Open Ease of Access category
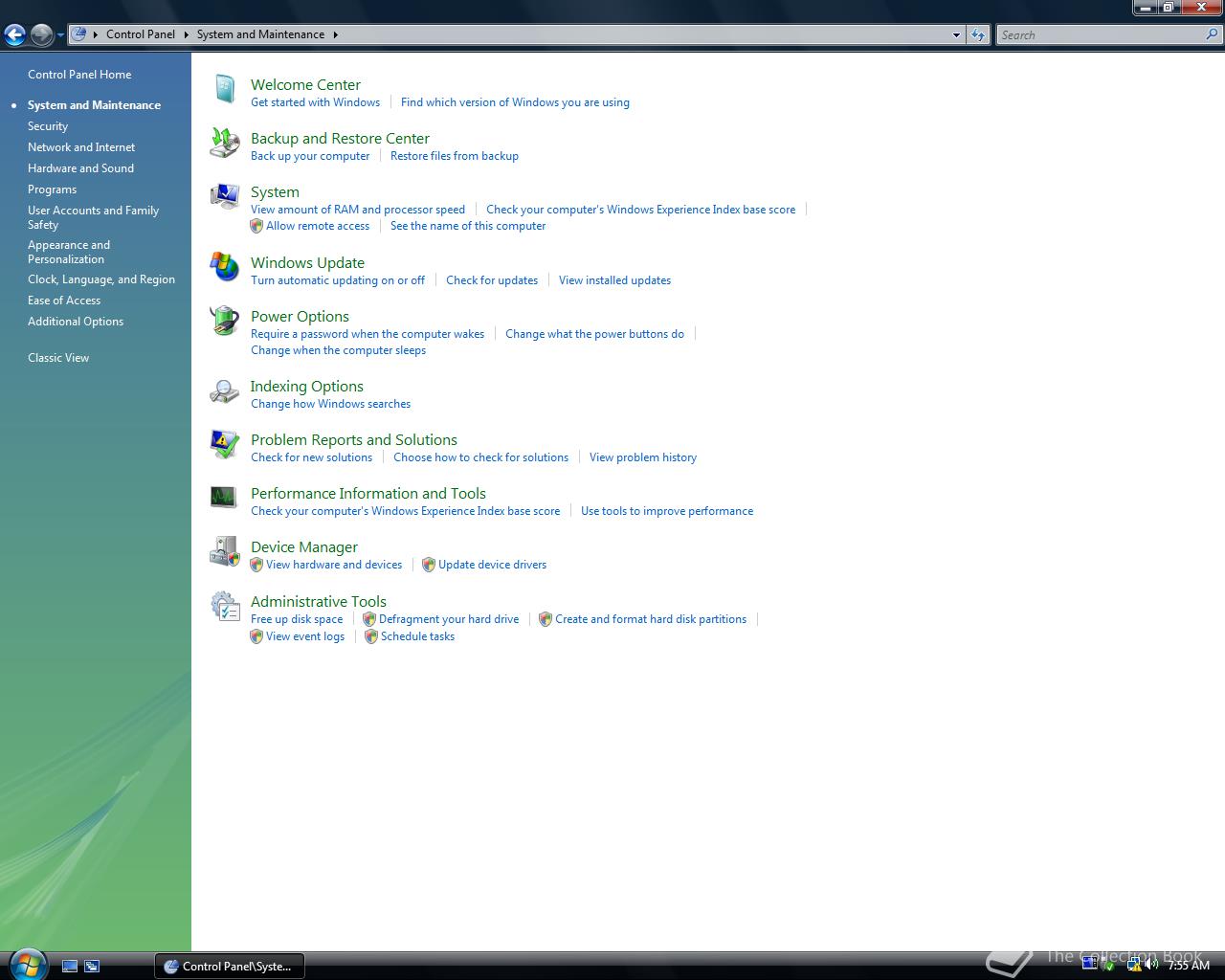 tap(64, 301)
